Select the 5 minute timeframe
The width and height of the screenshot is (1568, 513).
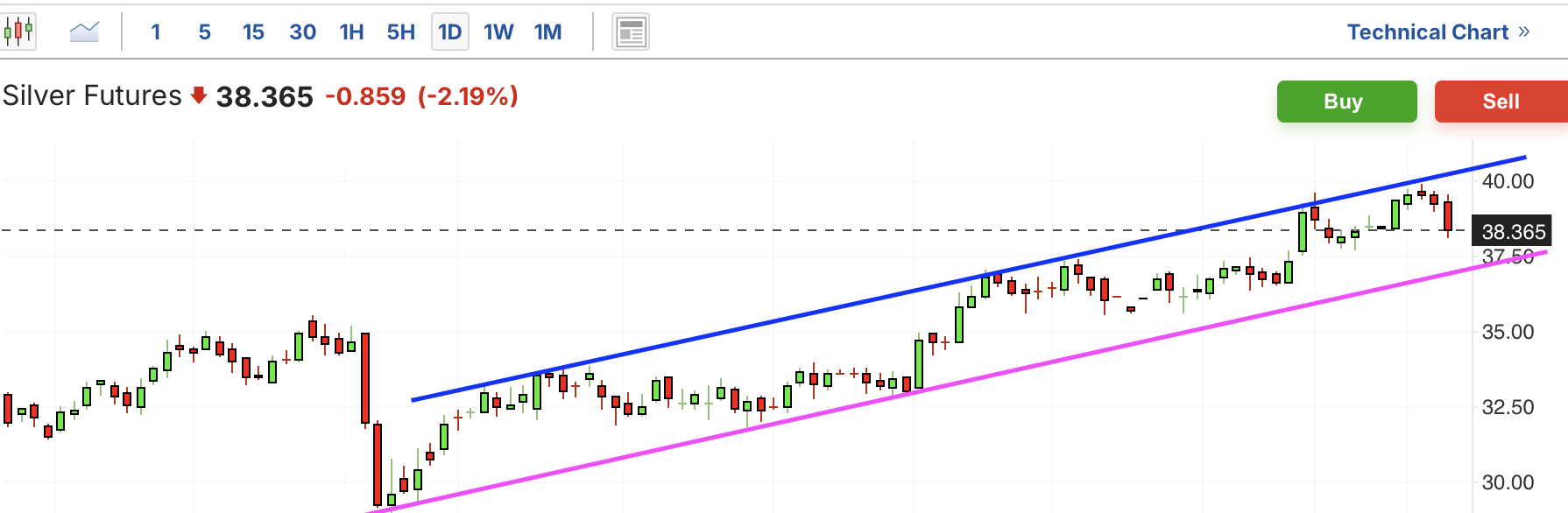pyautogui.click(x=205, y=32)
